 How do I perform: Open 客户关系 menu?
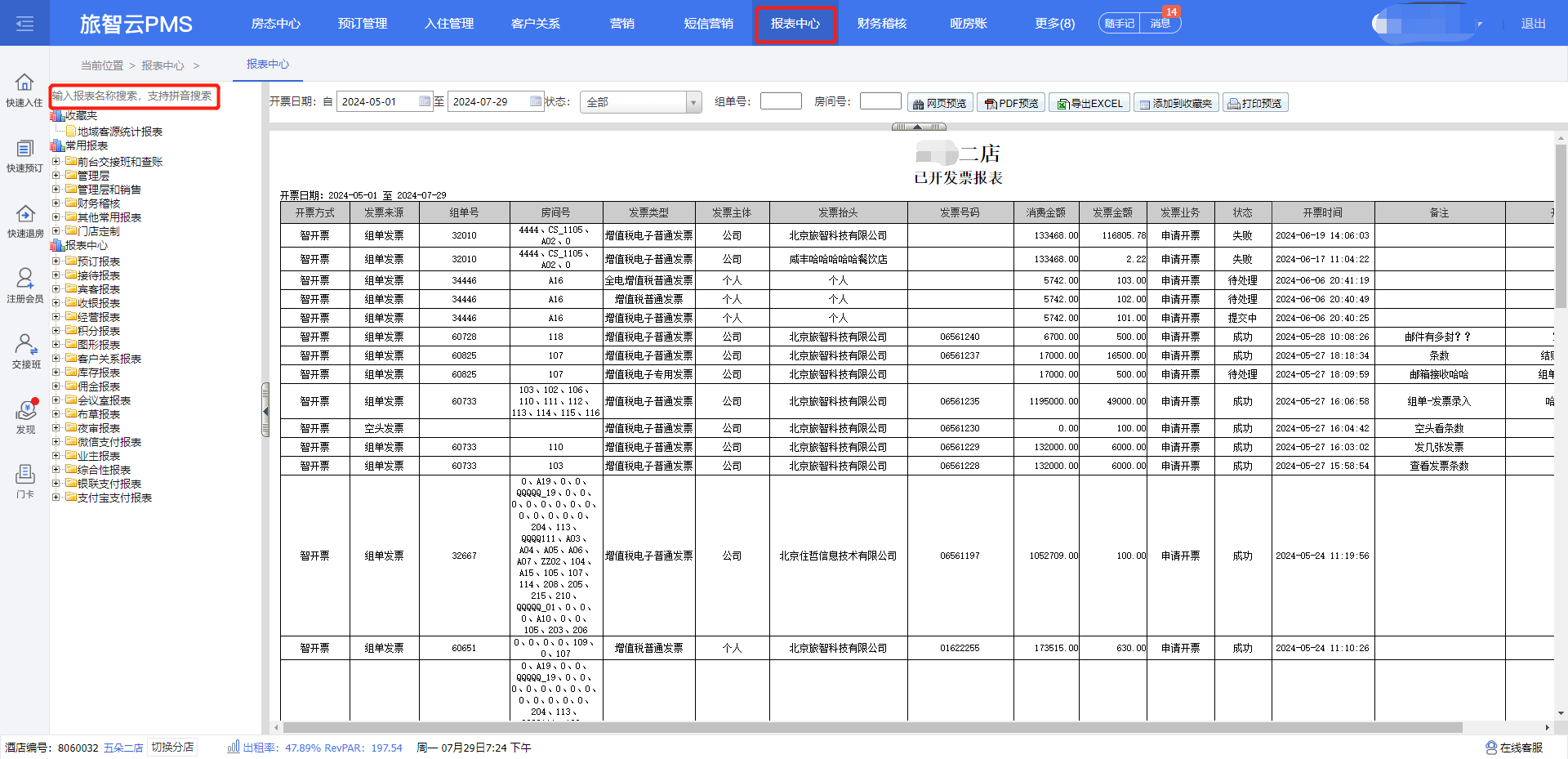pyautogui.click(x=536, y=24)
